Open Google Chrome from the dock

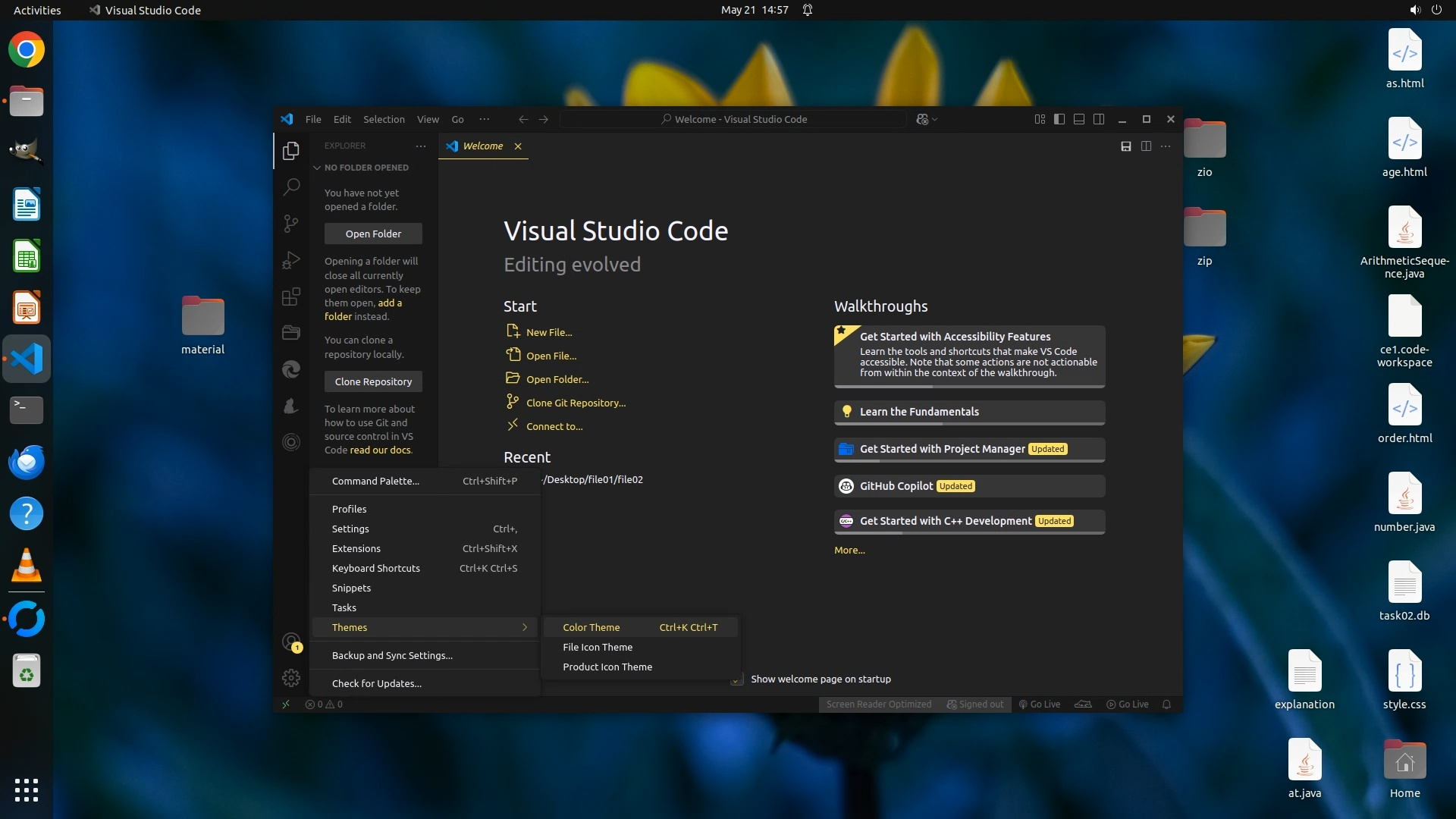(x=27, y=50)
